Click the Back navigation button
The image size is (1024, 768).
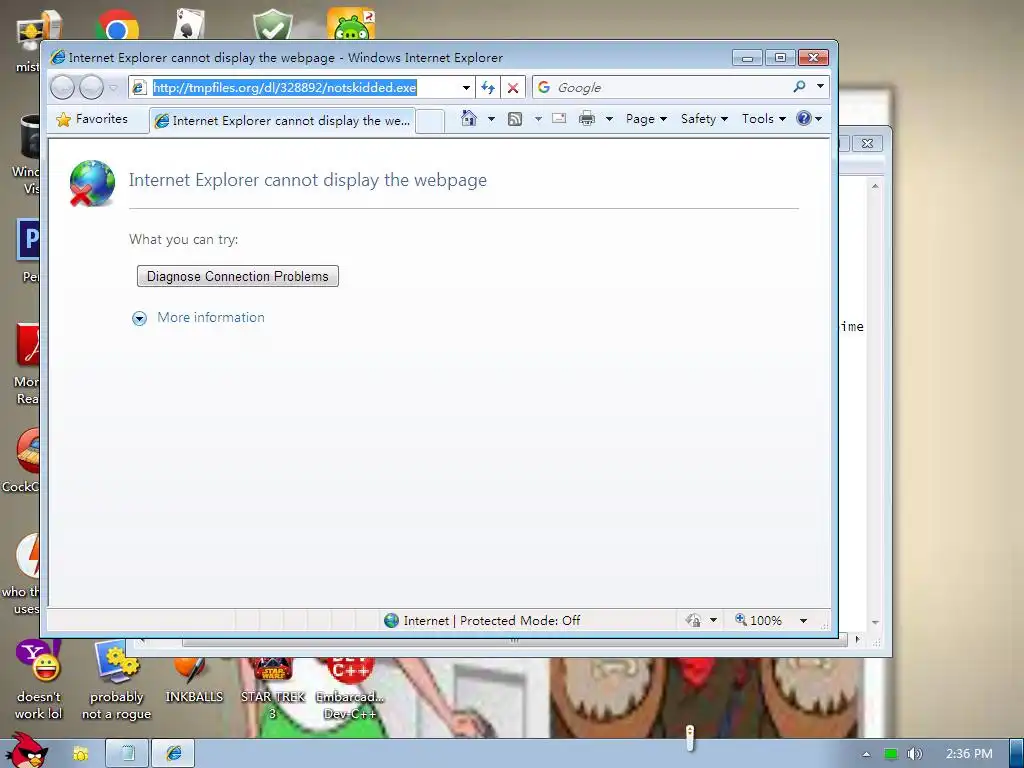coord(63,88)
